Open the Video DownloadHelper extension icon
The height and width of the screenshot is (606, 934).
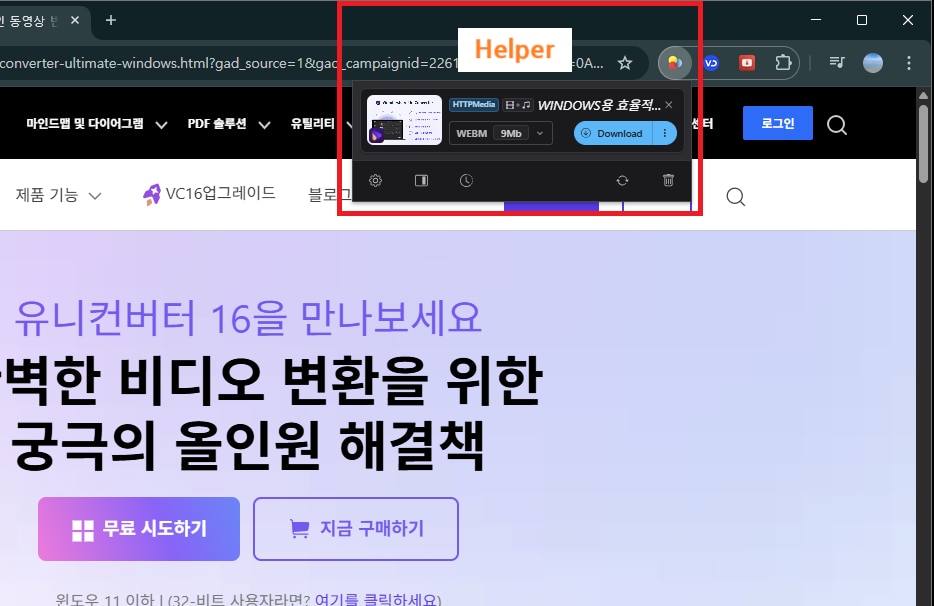pos(674,63)
